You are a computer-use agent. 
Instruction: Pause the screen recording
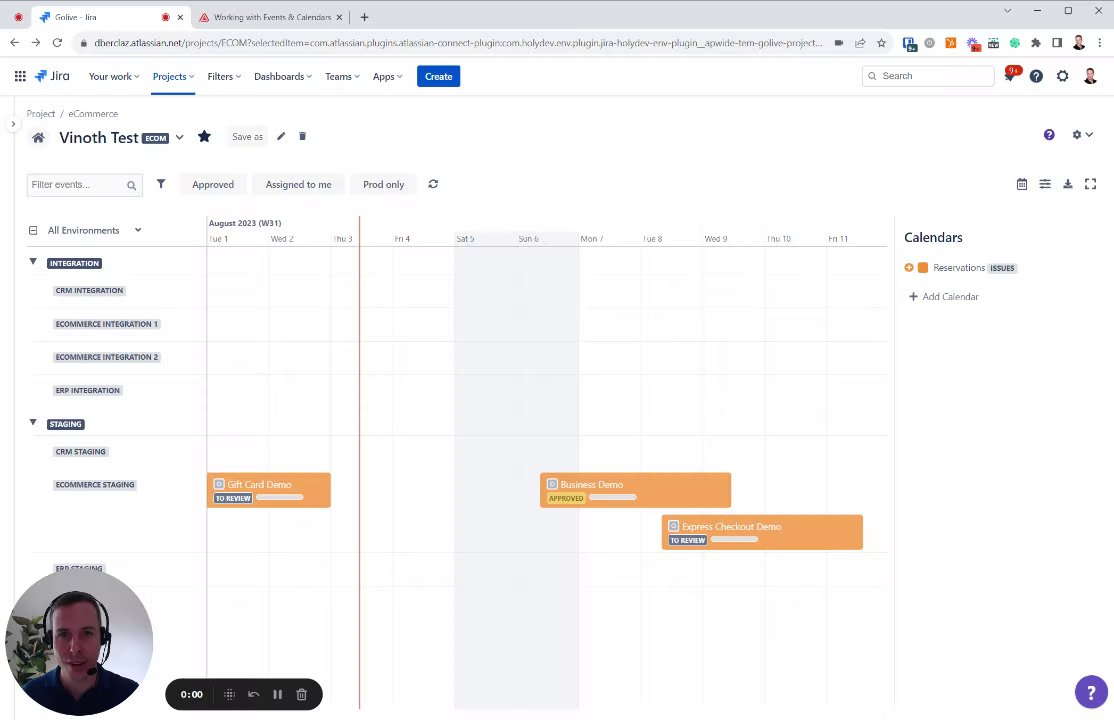pos(278,694)
